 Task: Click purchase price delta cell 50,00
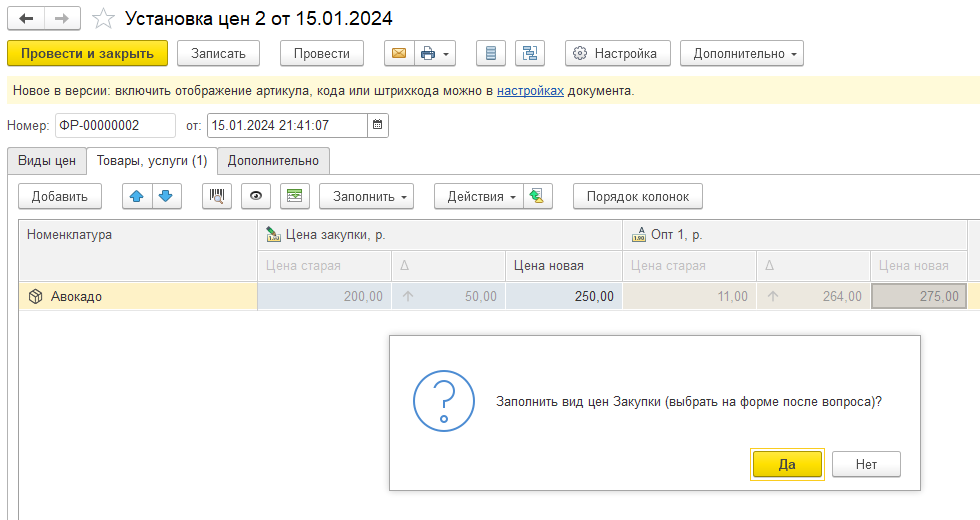pos(448,296)
